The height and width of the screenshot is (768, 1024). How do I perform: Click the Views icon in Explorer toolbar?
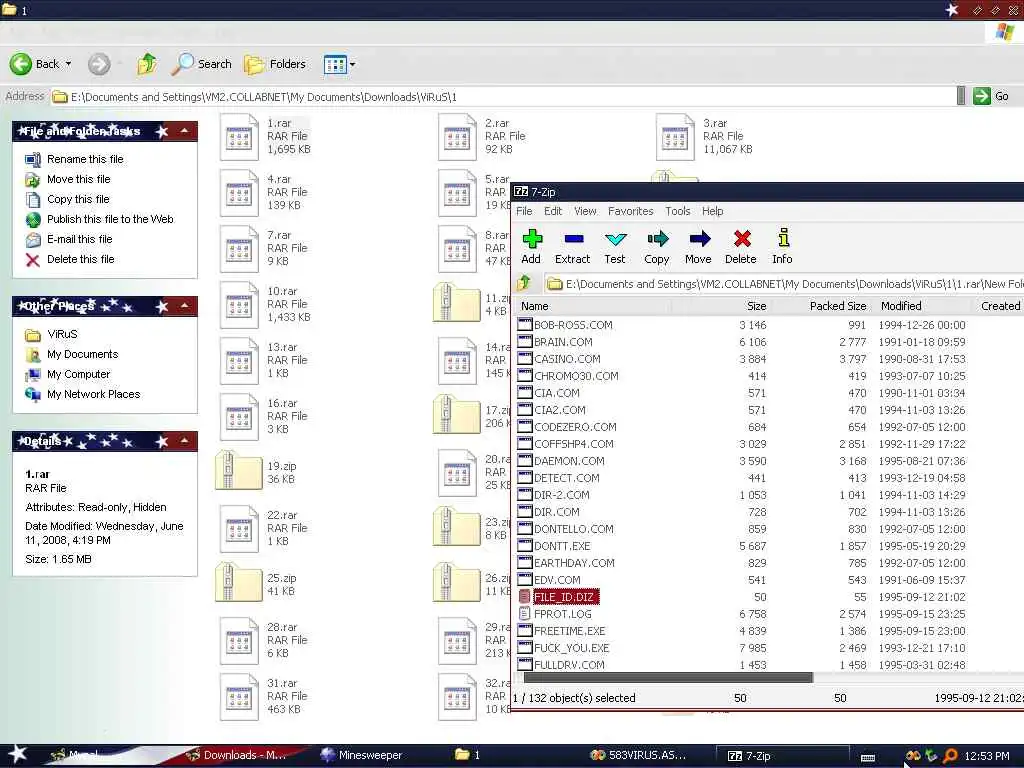pos(334,64)
